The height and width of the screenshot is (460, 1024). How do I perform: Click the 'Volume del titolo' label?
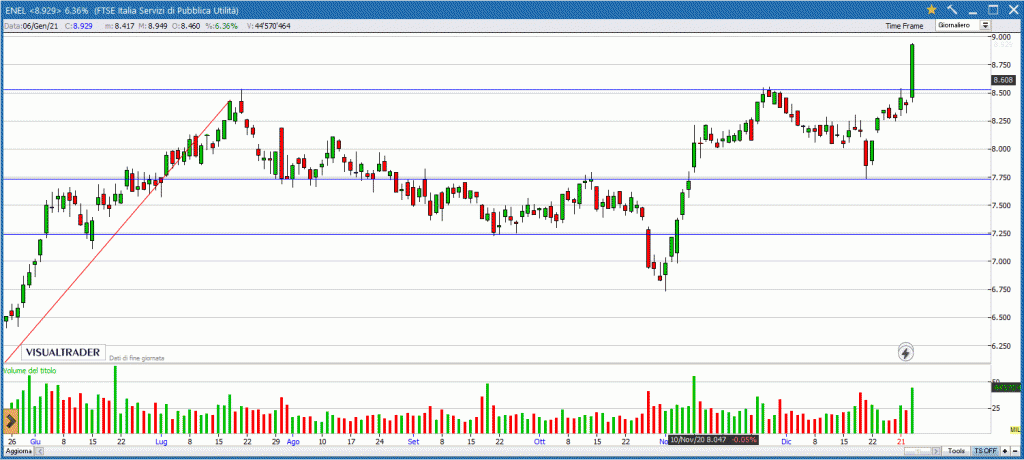coord(29,370)
